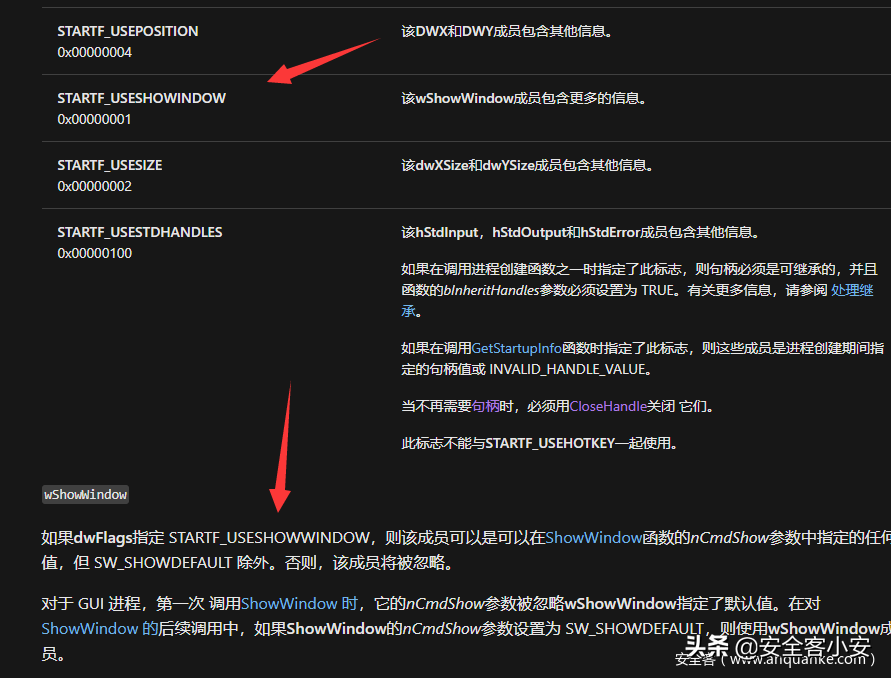Open the 处理继承 link
Image resolution: width=891 pixels, height=678 pixels.
[852, 290]
